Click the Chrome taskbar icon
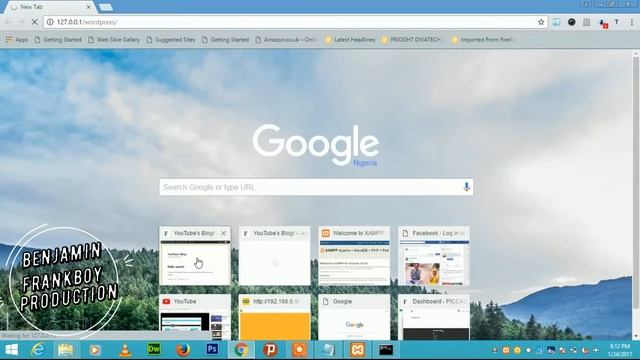Image resolution: width=640 pixels, height=360 pixels. tap(241, 350)
